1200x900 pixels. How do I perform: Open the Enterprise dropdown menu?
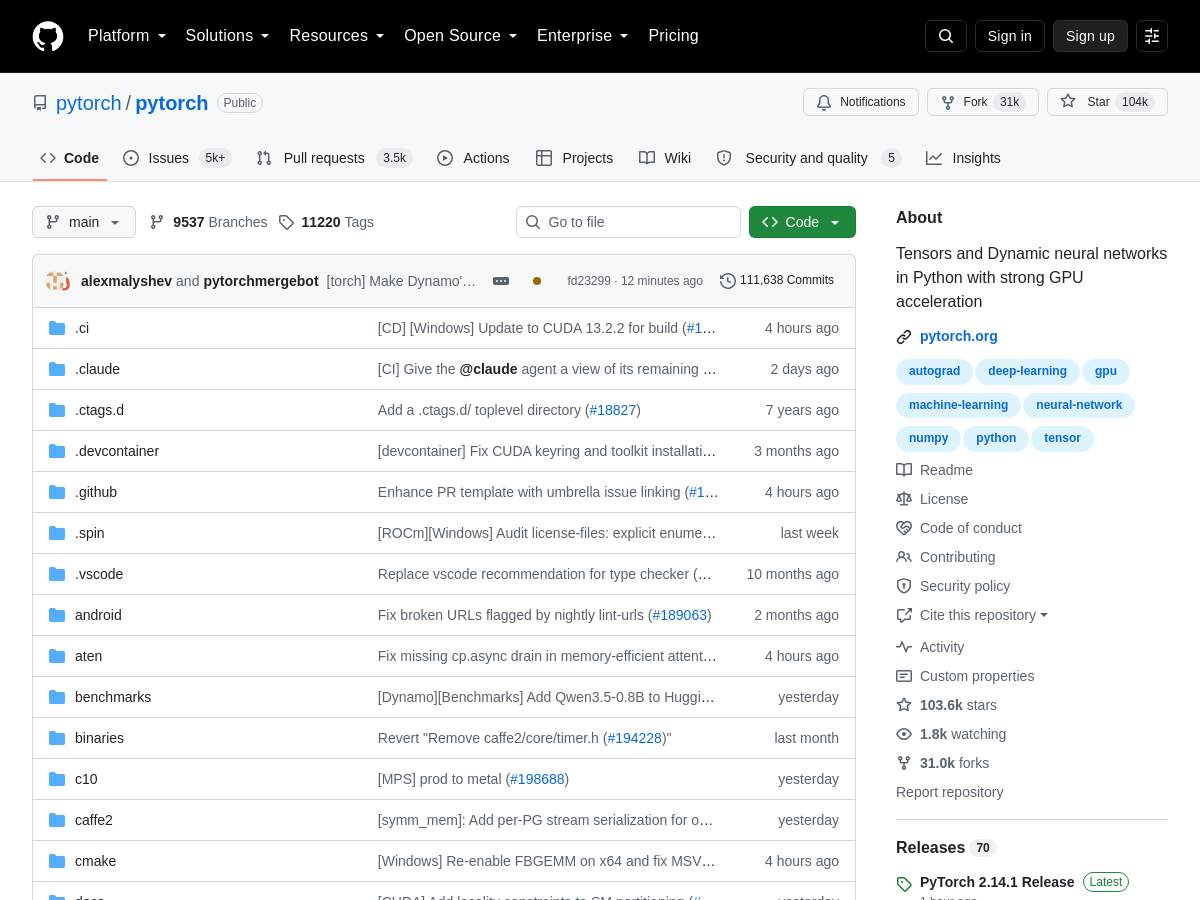click(583, 36)
